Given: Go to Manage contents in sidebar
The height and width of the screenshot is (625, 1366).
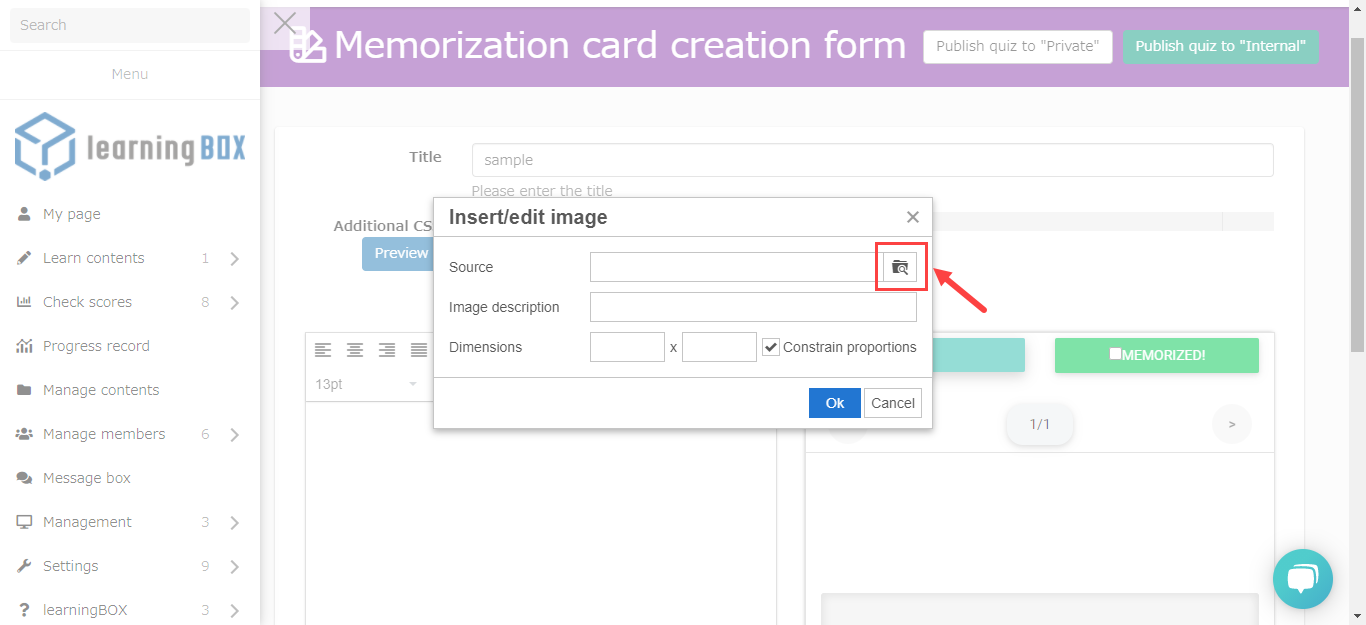Looking at the screenshot, I should (101, 390).
